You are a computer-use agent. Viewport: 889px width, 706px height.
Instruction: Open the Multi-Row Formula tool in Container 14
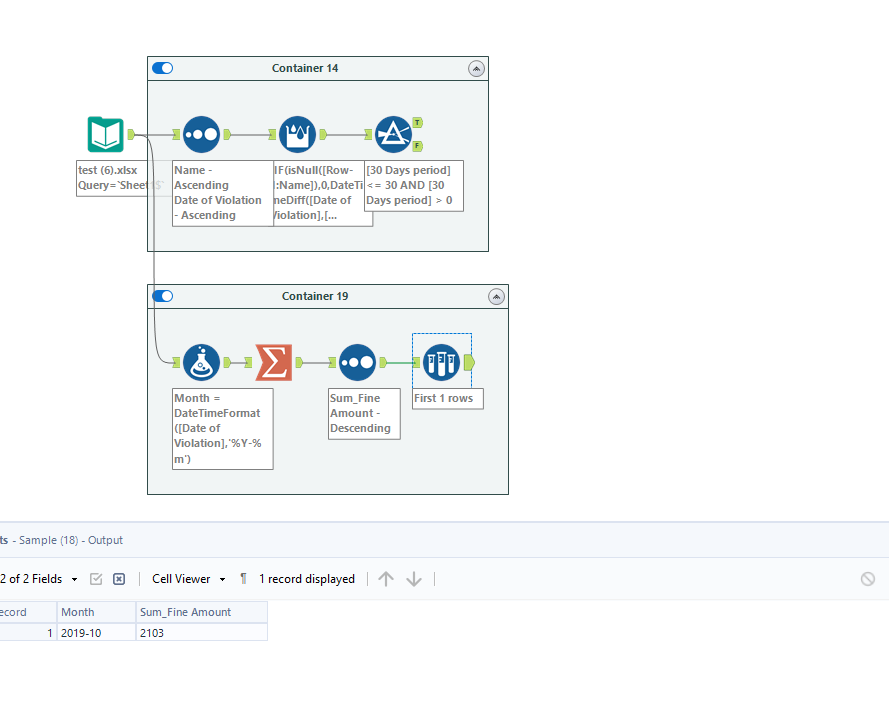coord(297,133)
